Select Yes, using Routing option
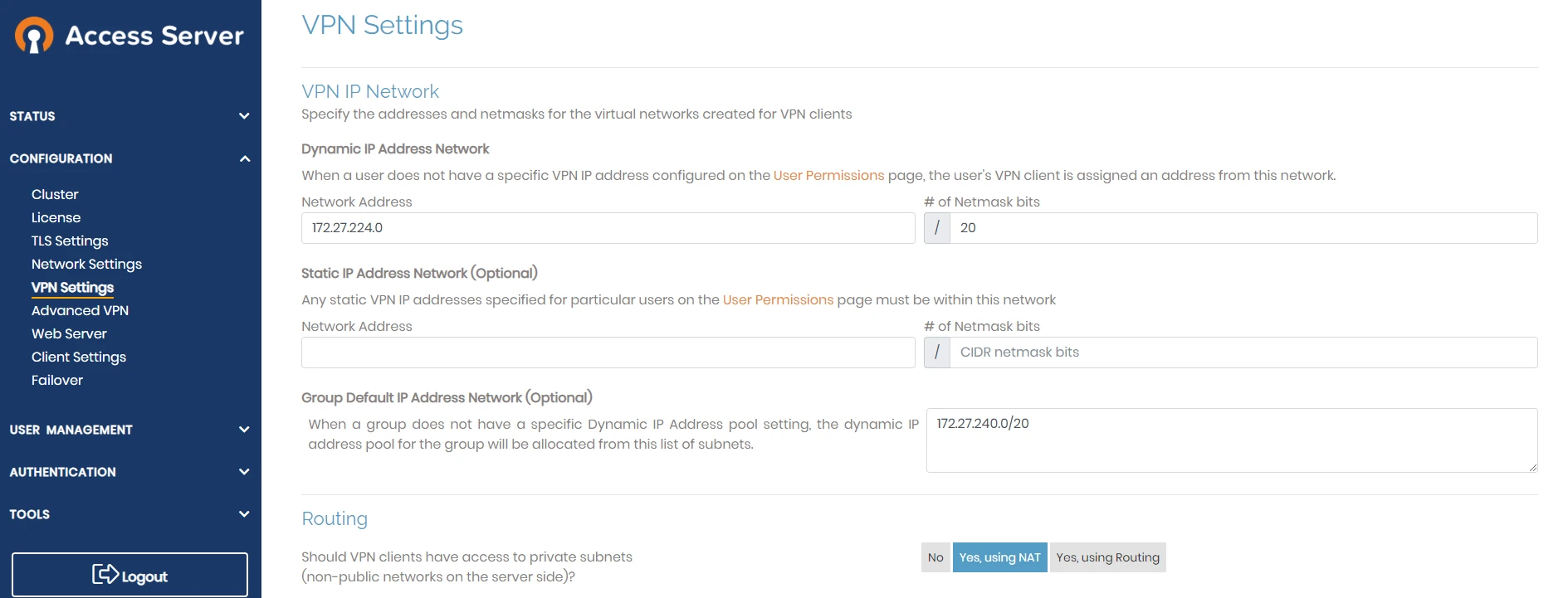Image resolution: width=1568 pixels, height=598 pixels. pos(1107,557)
